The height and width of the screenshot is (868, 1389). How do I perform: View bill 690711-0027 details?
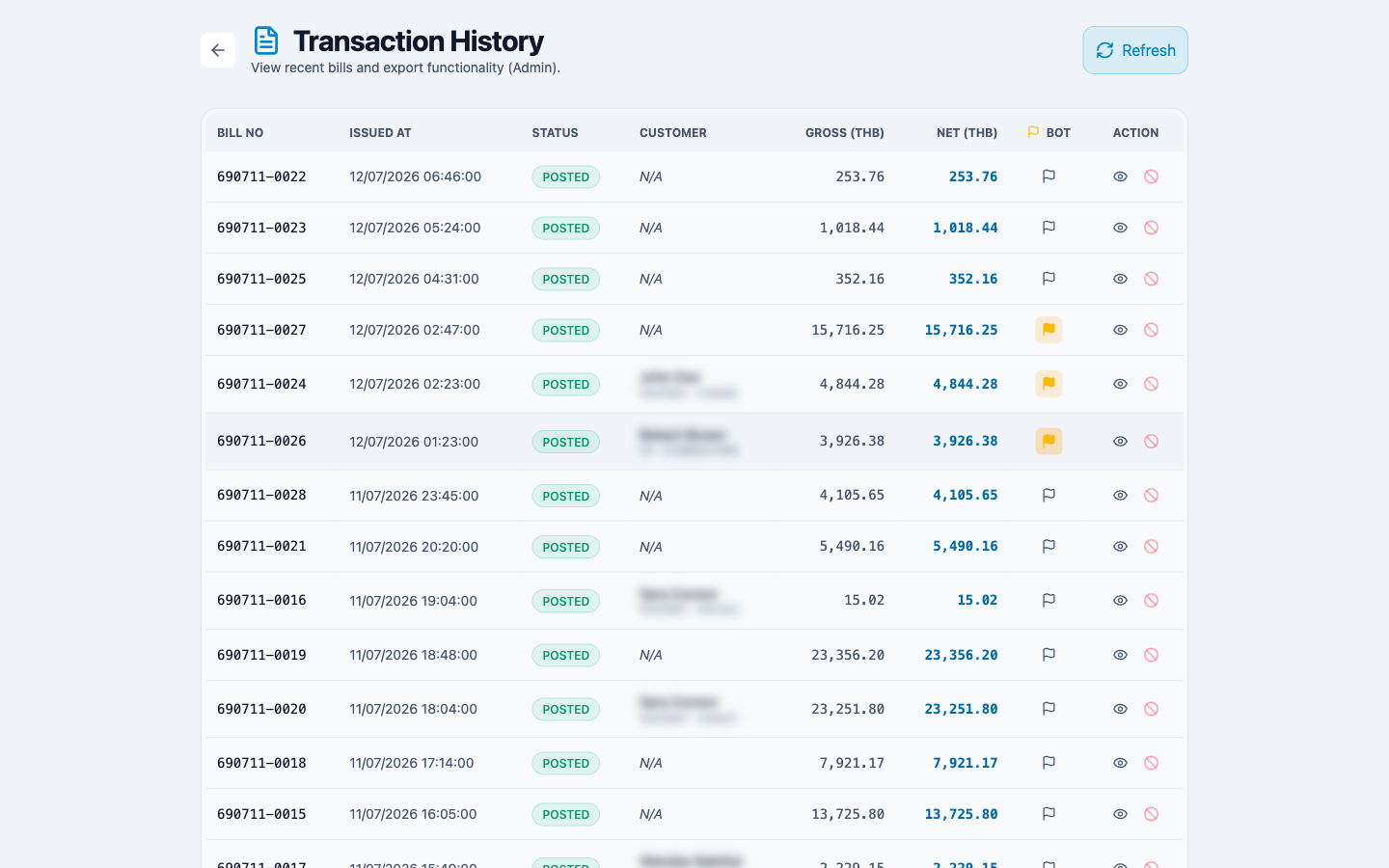click(x=1120, y=330)
